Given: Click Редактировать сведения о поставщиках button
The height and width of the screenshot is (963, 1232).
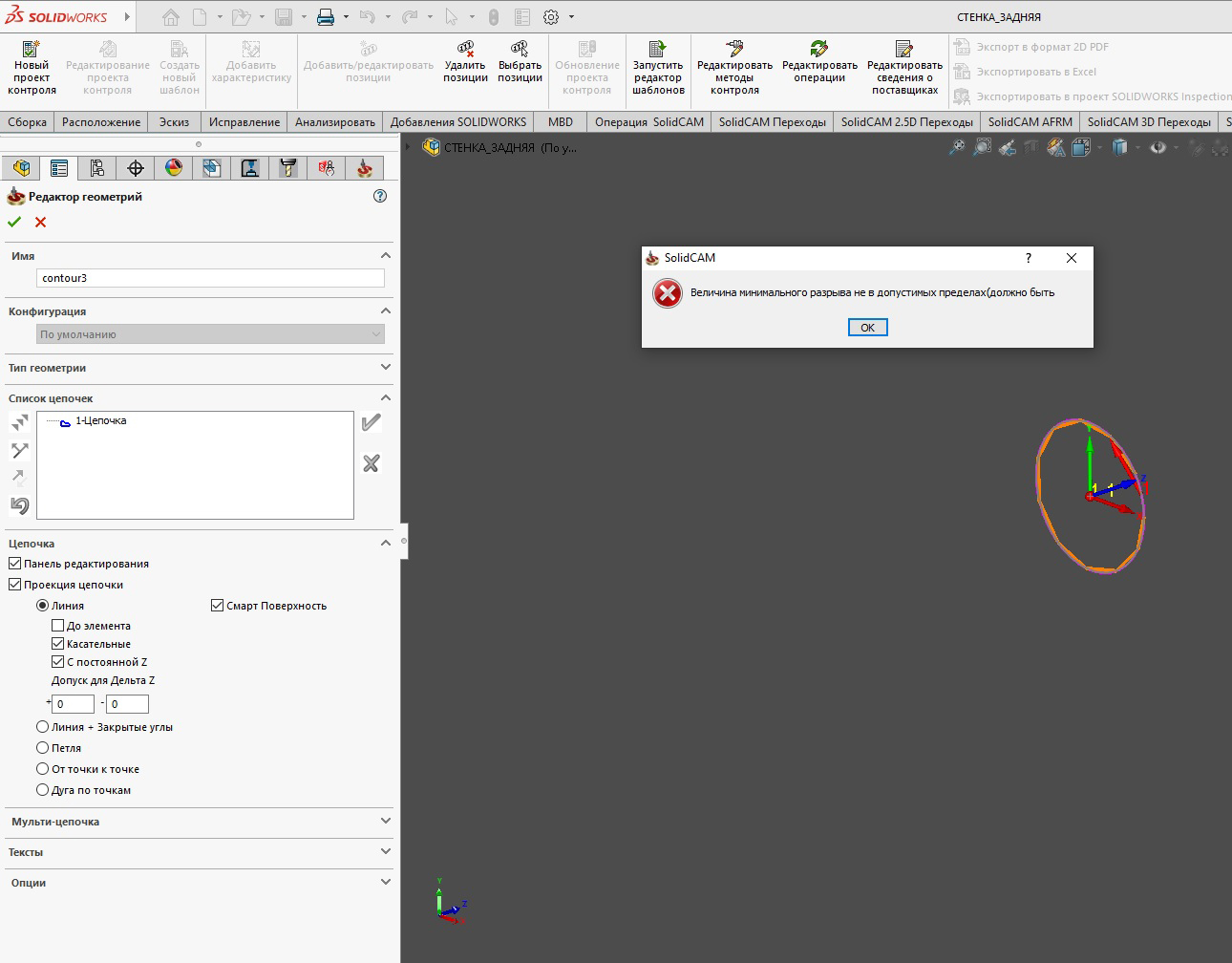Looking at the screenshot, I should [x=904, y=68].
